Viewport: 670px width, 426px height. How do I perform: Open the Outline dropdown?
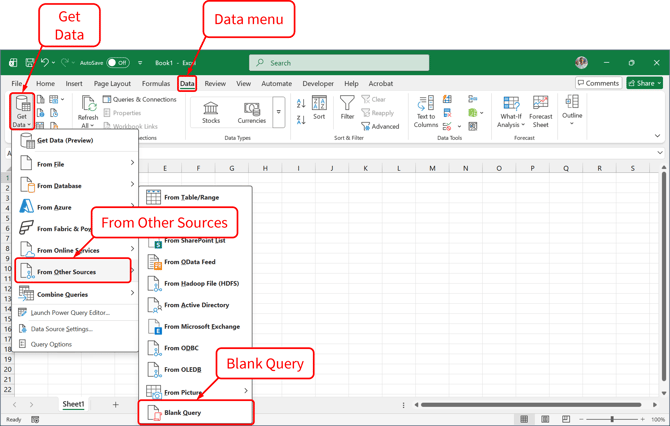[572, 110]
